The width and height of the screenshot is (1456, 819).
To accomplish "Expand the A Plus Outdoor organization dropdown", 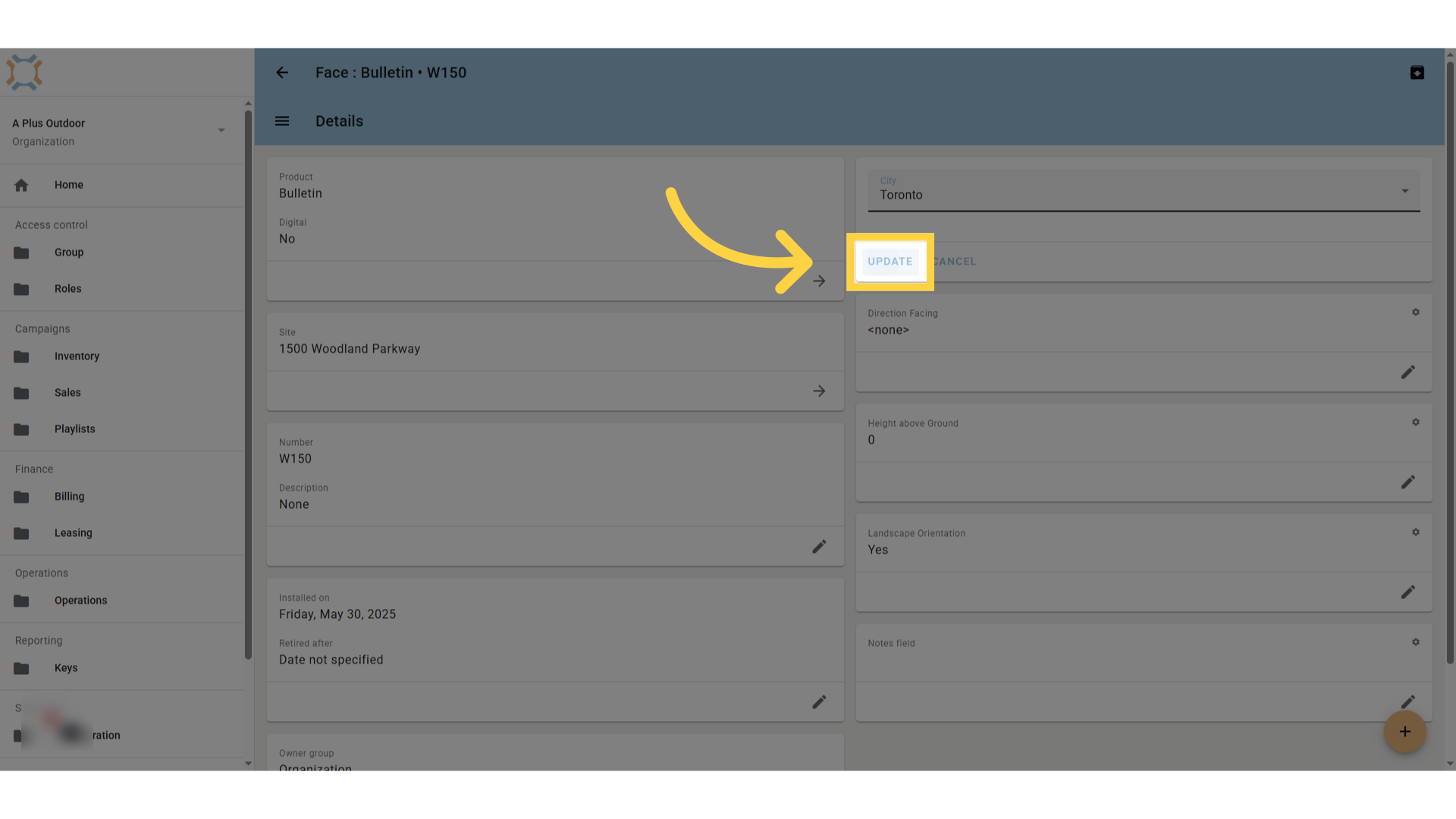I will [221, 130].
